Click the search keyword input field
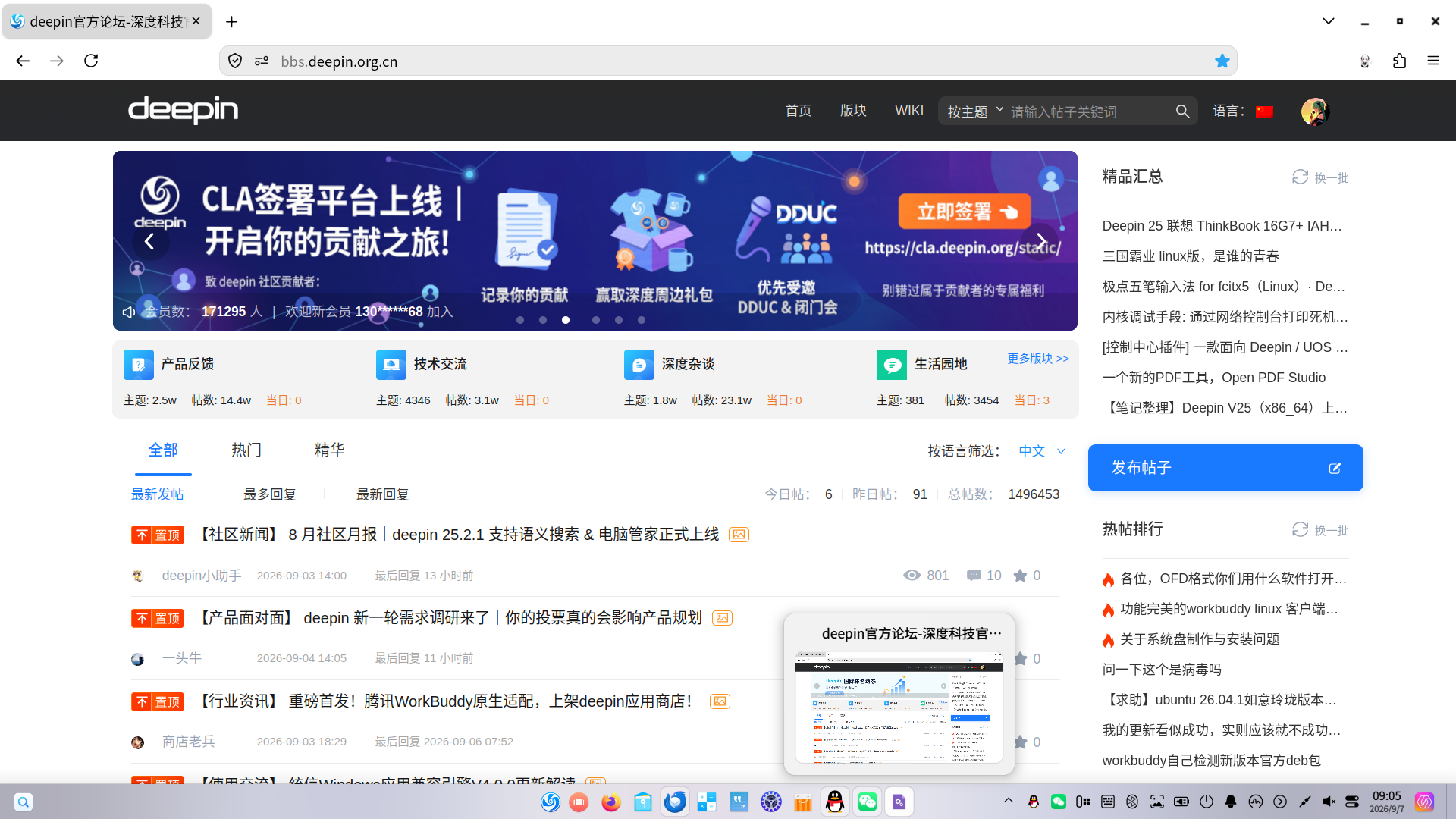This screenshot has height=819, width=1456. (x=1088, y=111)
